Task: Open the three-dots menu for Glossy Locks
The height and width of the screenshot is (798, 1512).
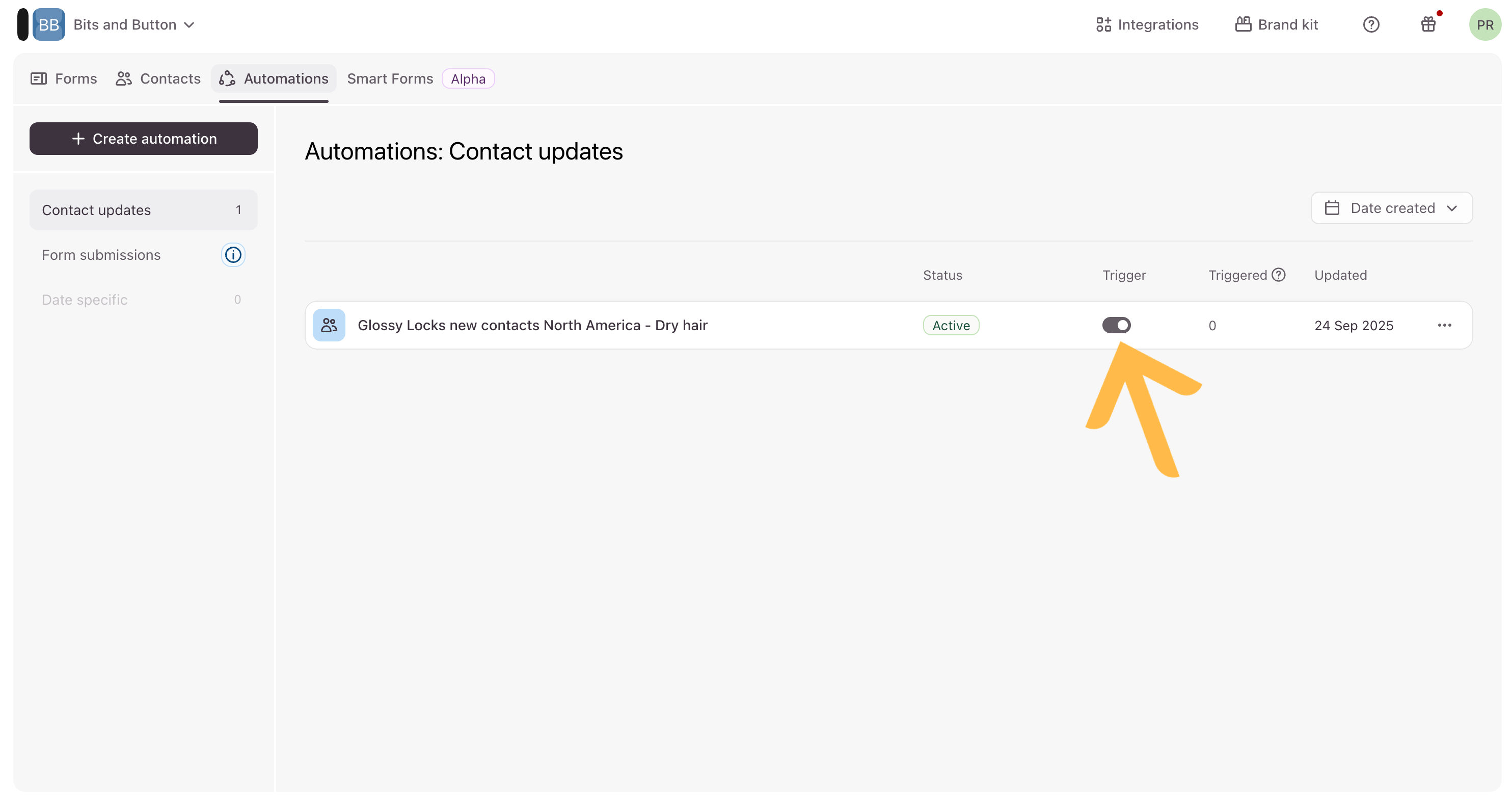Action: tap(1445, 325)
